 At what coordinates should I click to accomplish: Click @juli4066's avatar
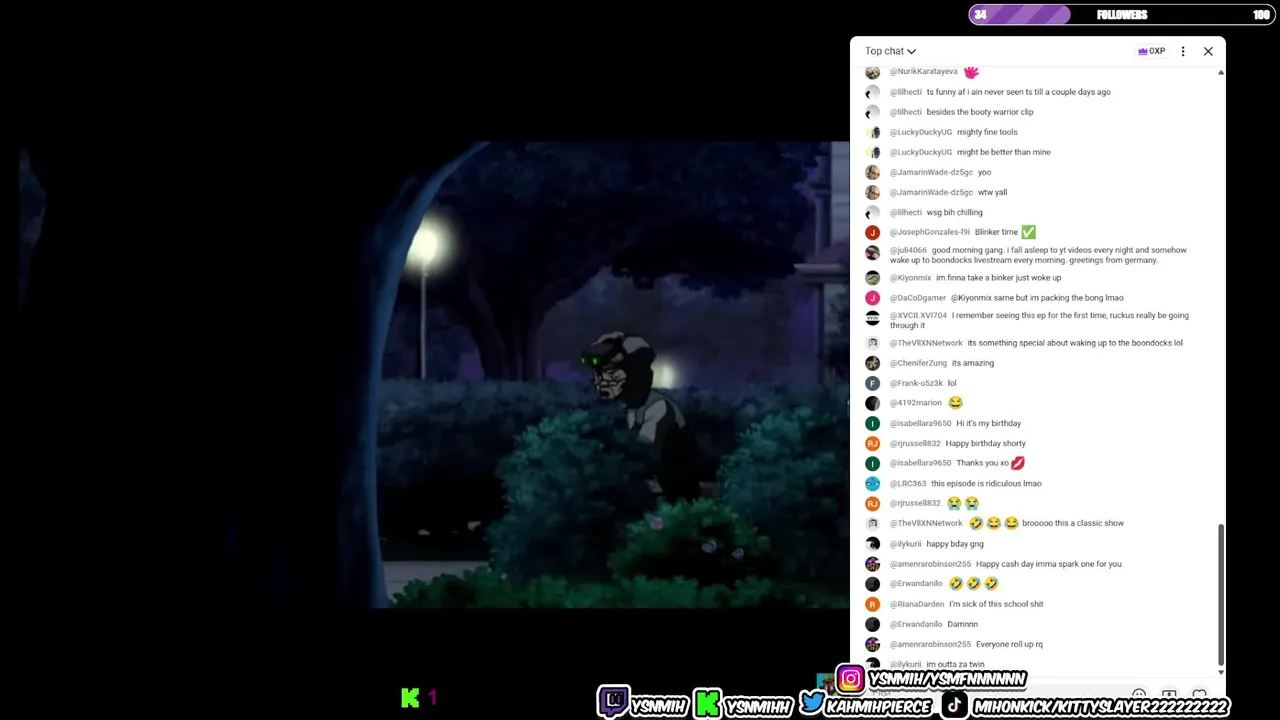873,252
